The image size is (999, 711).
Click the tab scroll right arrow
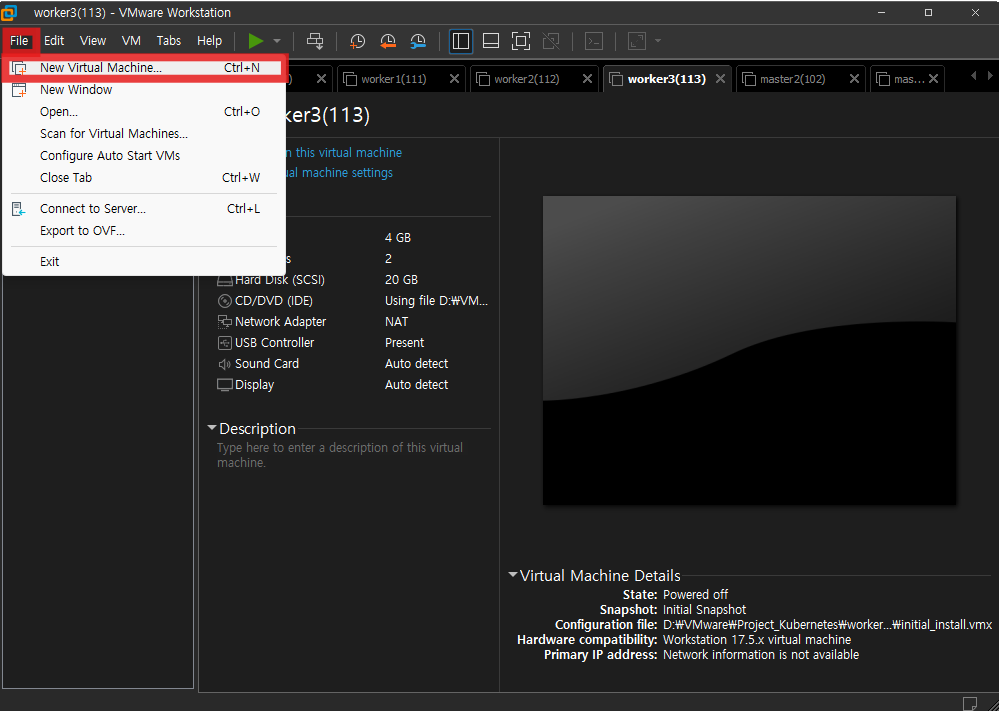click(x=990, y=76)
